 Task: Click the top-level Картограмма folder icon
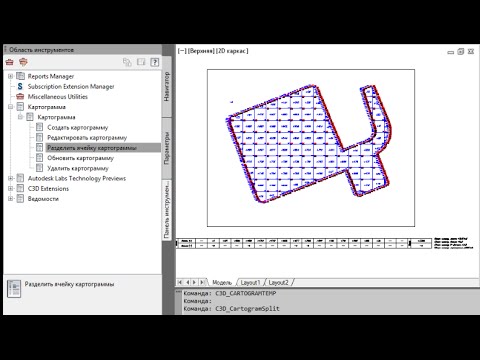click(20, 107)
